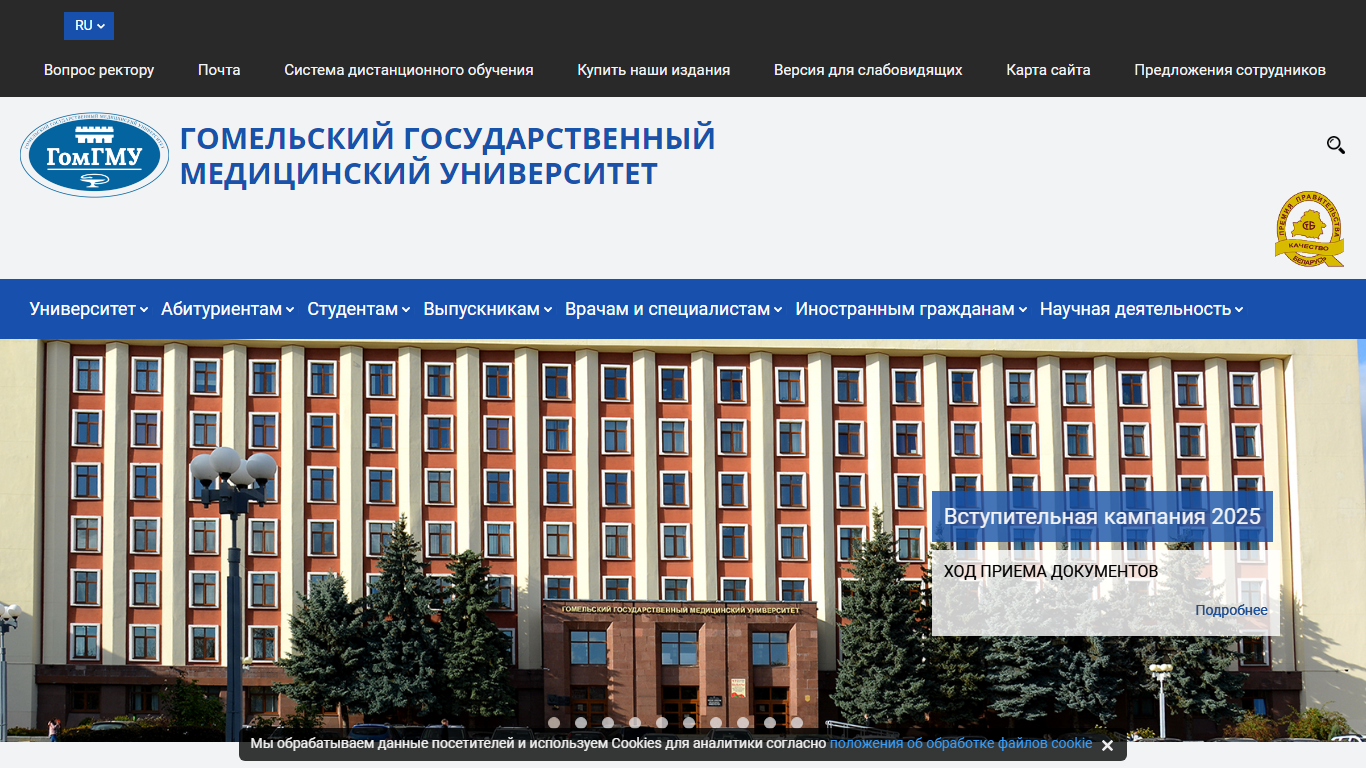Open the cookie policy link
This screenshot has width=1366, height=768.
(x=961, y=744)
